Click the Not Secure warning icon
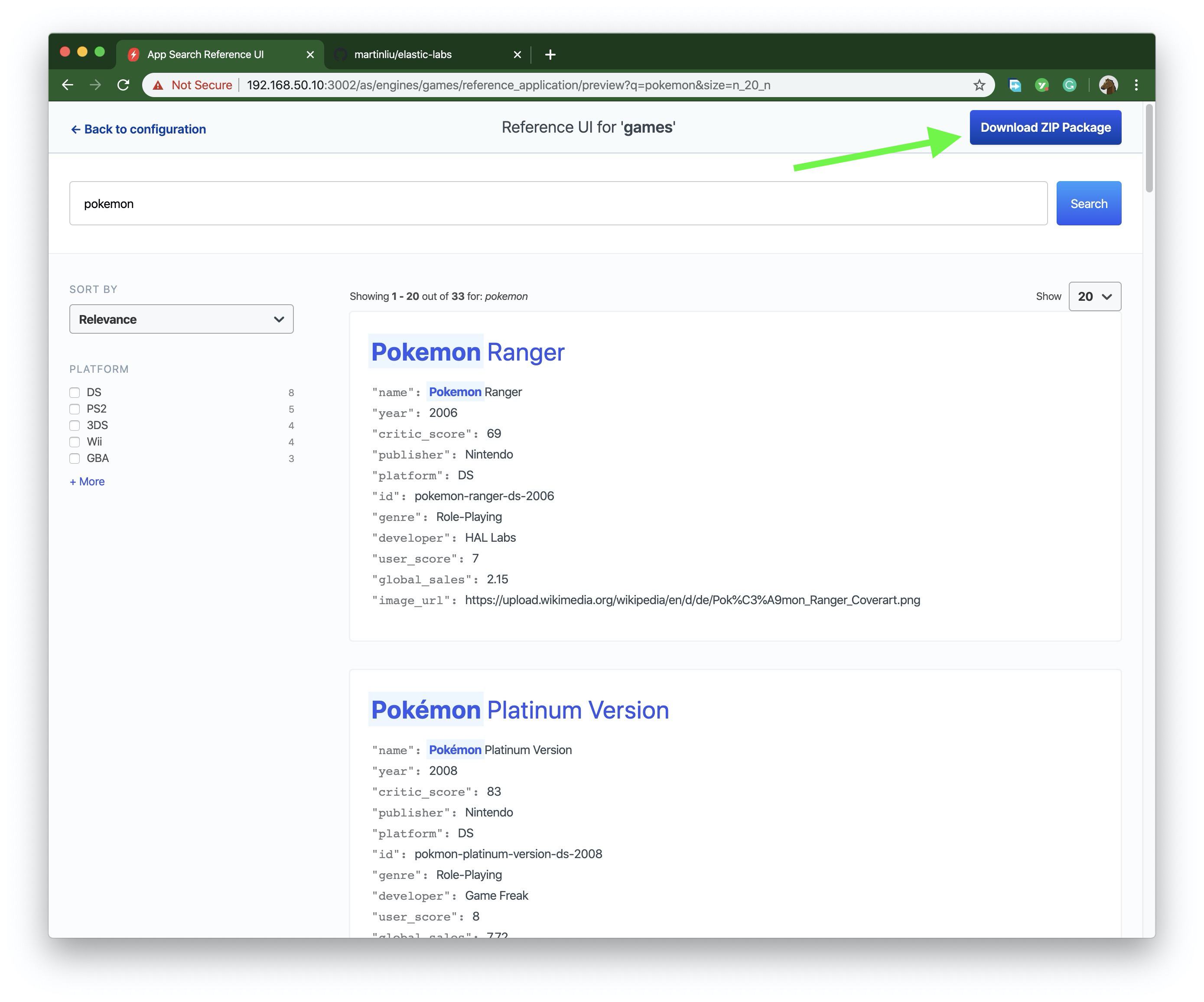 coord(158,85)
